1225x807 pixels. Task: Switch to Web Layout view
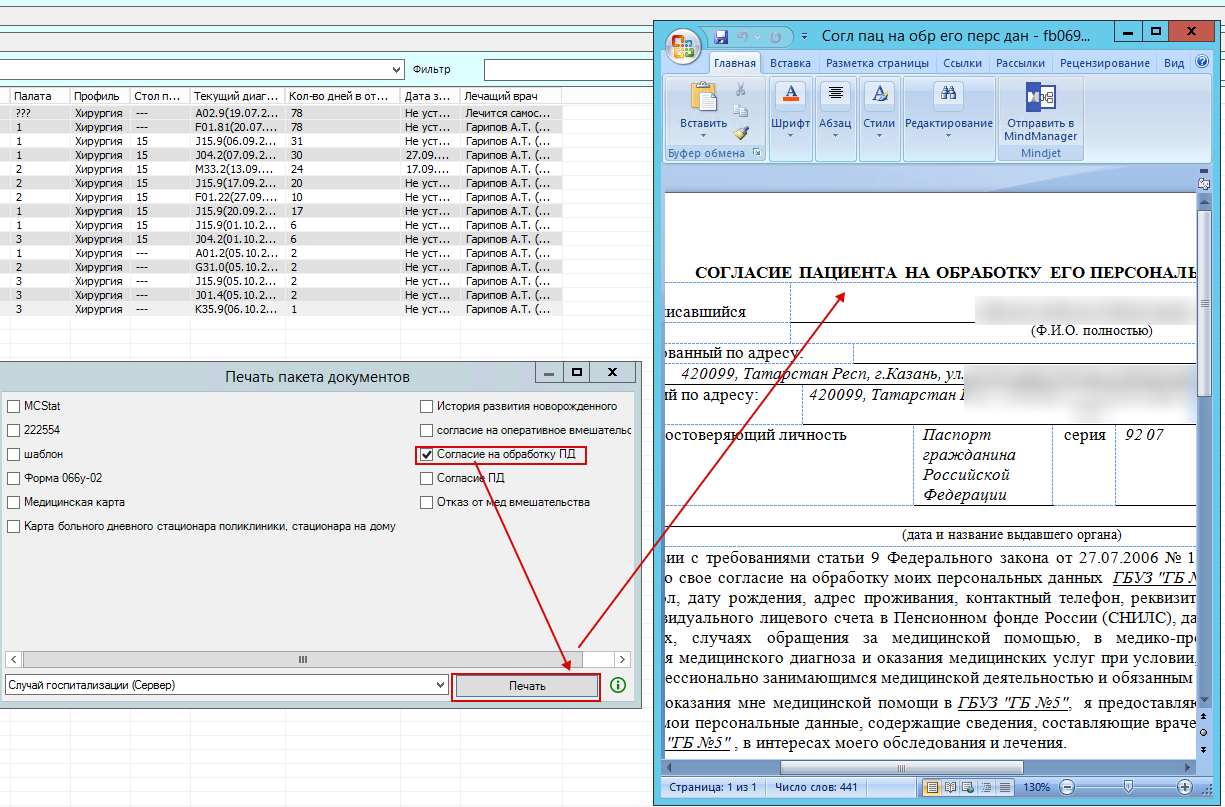coord(968,787)
